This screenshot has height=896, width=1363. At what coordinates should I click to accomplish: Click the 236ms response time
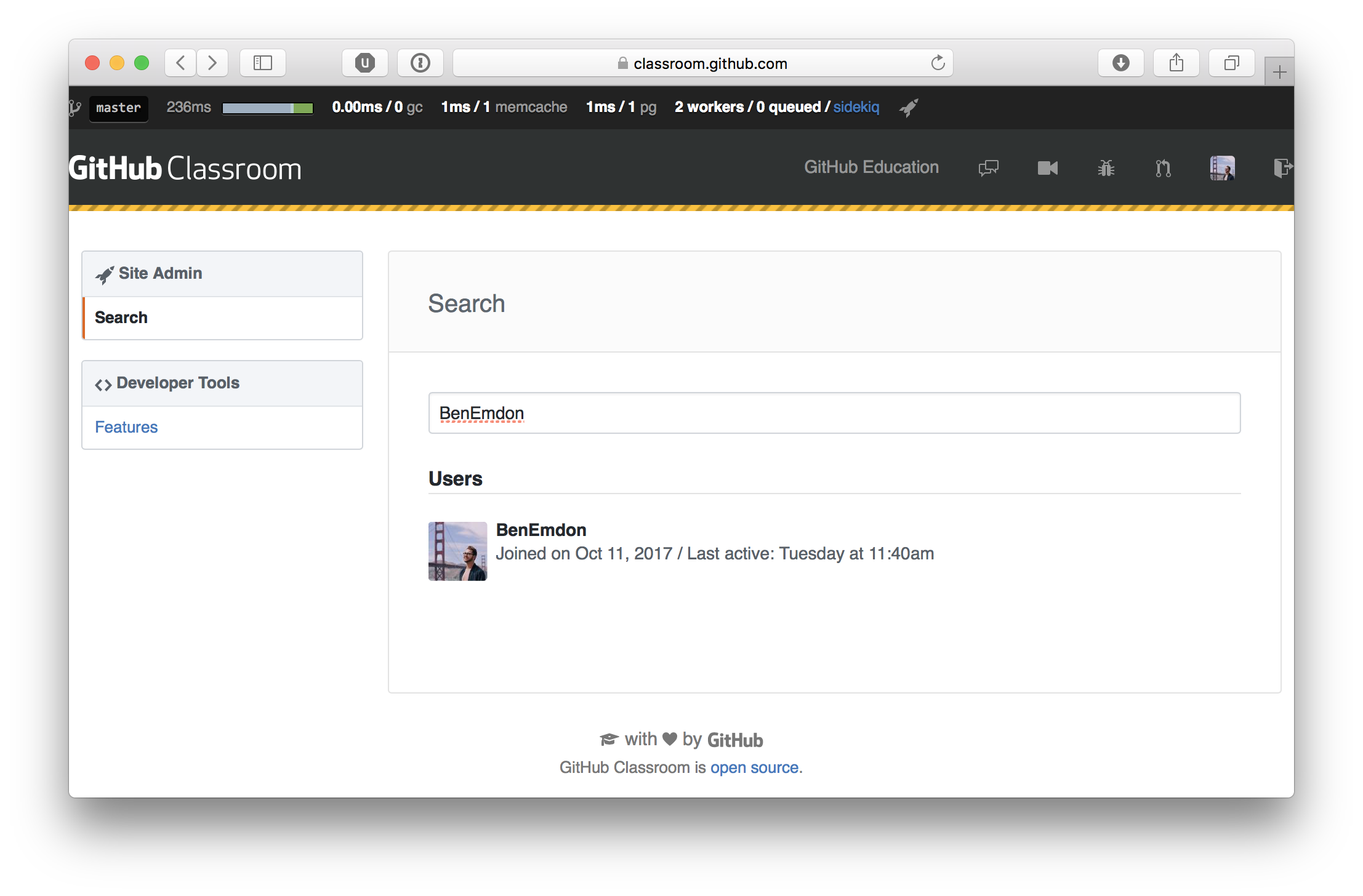tap(188, 107)
